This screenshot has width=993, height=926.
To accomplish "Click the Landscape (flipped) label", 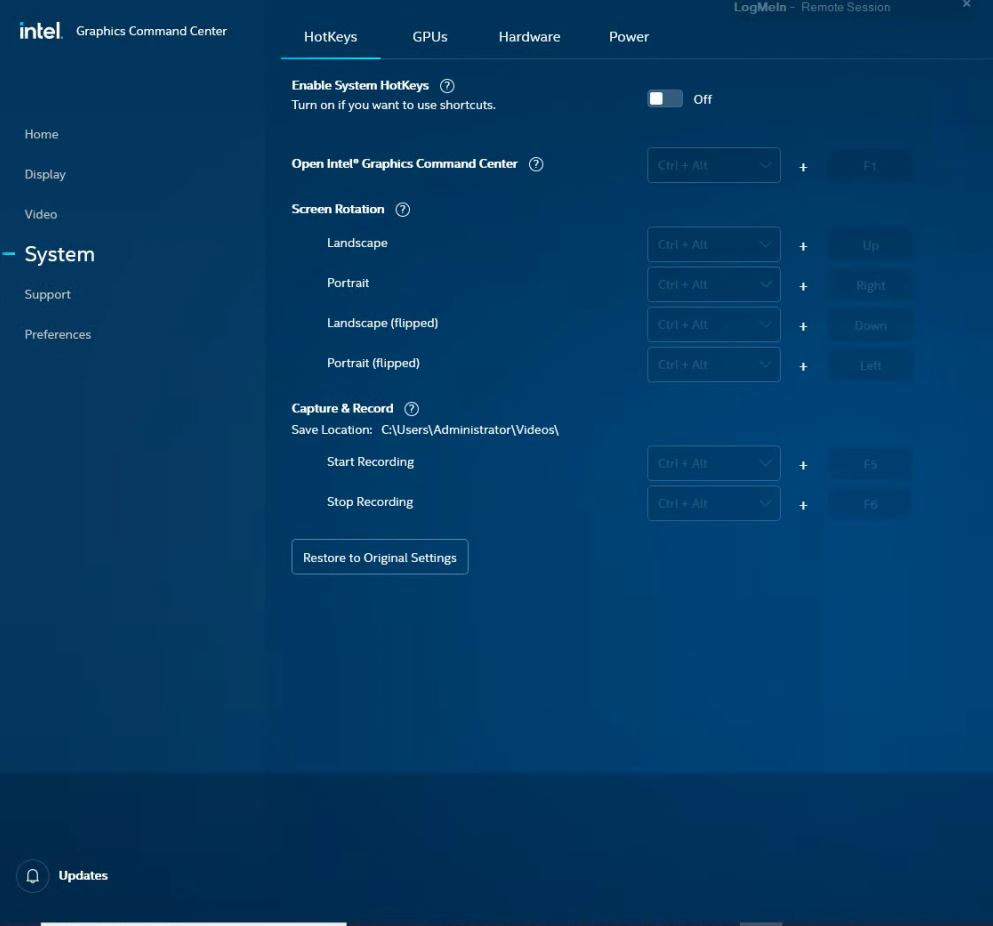I will click(383, 323).
